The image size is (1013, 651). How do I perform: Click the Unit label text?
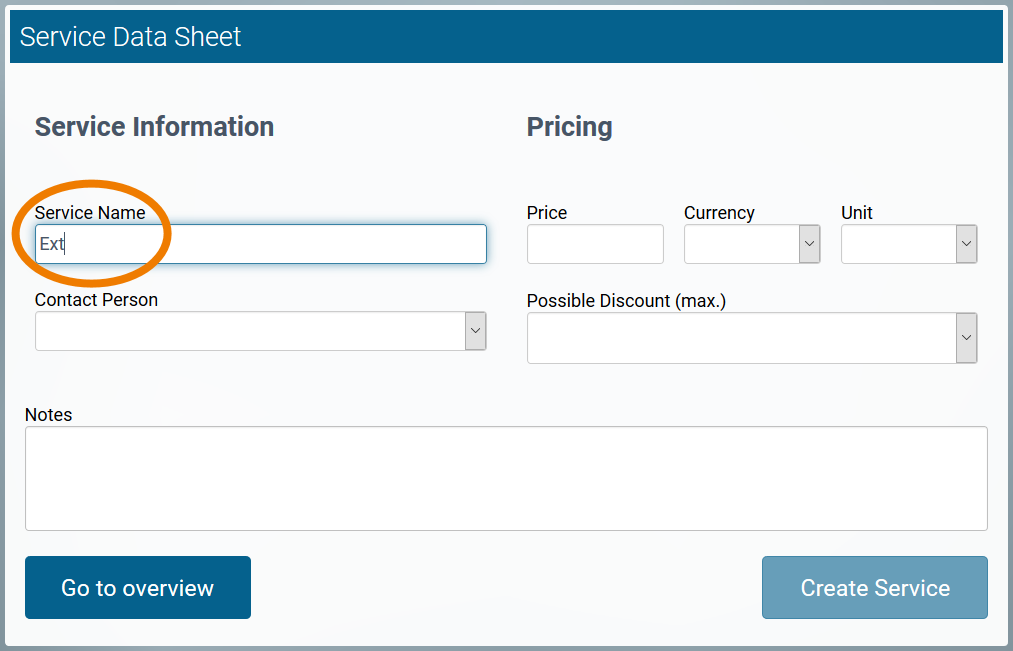[x=857, y=213]
